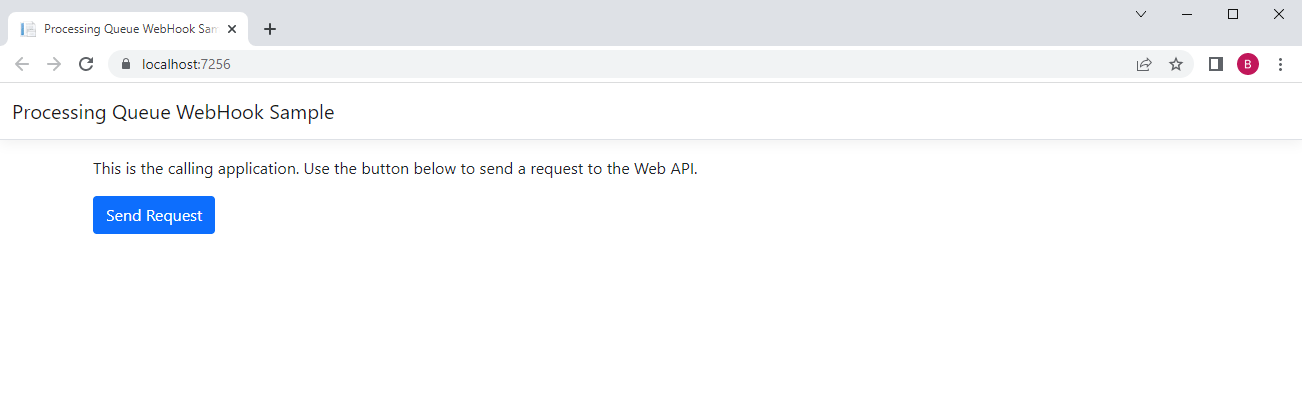The image size is (1302, 420).
Task: Open the browser side panel icon
Action: [x=1216, y=64]
